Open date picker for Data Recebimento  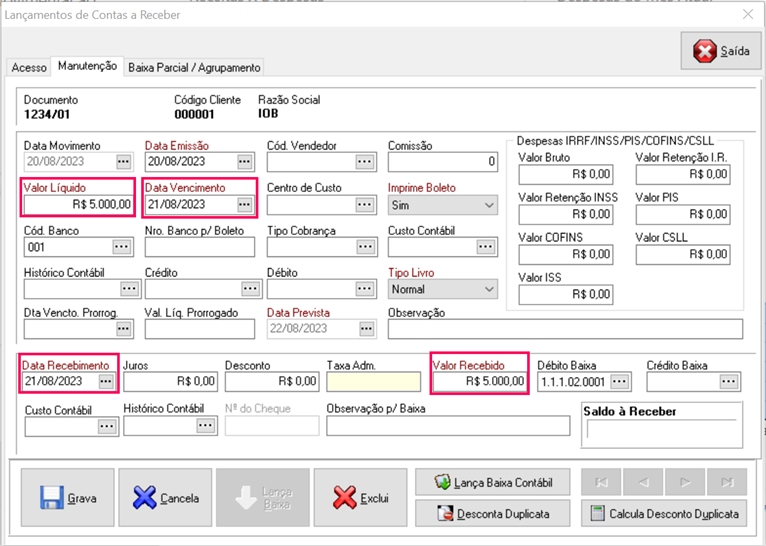click(106, 381)
